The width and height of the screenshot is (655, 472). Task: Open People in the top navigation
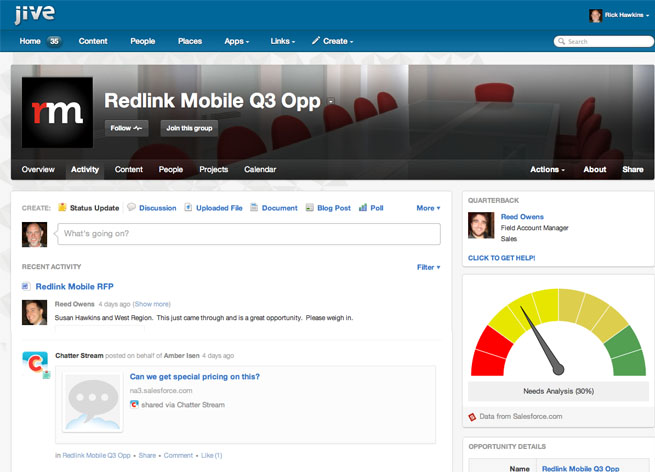[142, 41]
